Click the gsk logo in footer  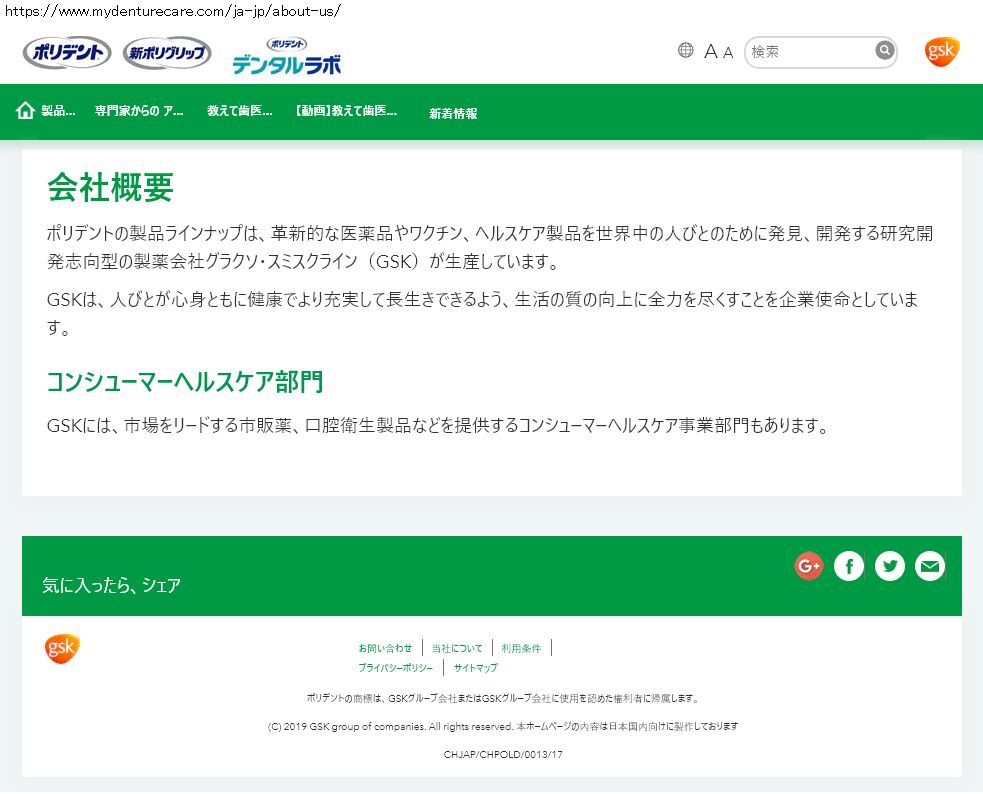(x=62, y=649)
